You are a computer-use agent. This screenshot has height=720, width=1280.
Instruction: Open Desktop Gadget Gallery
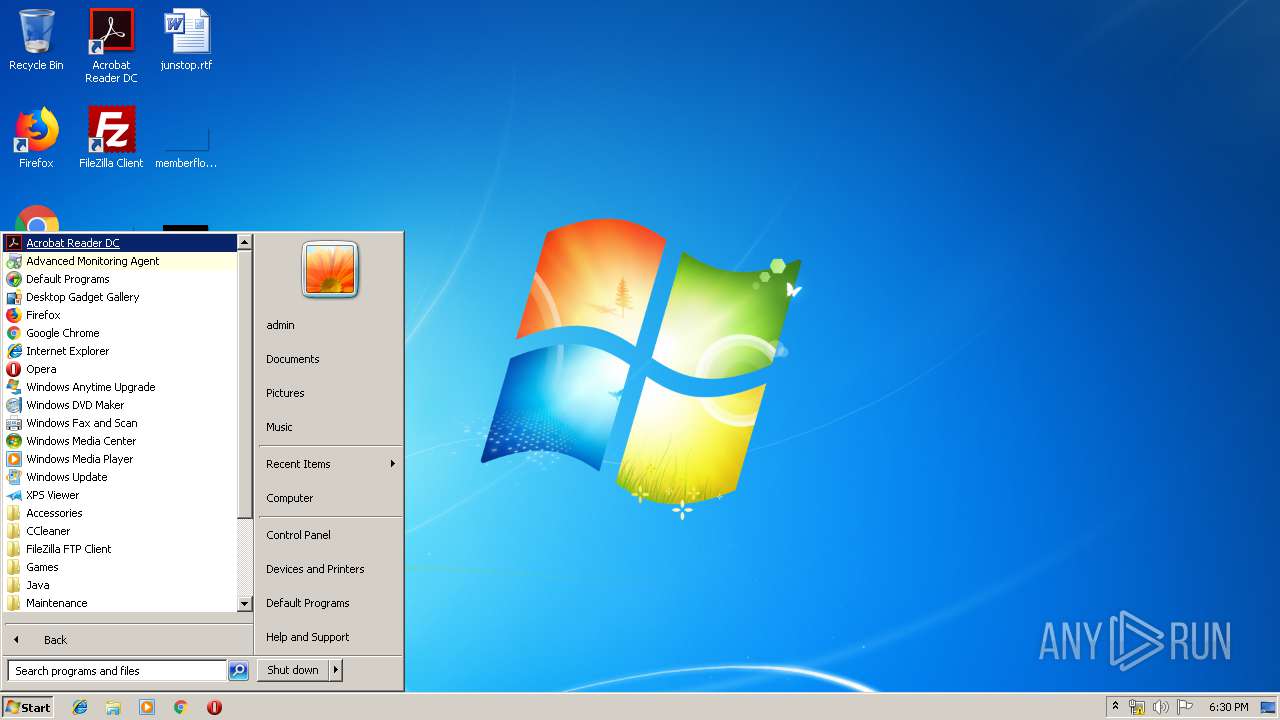[x=120, y=297]
